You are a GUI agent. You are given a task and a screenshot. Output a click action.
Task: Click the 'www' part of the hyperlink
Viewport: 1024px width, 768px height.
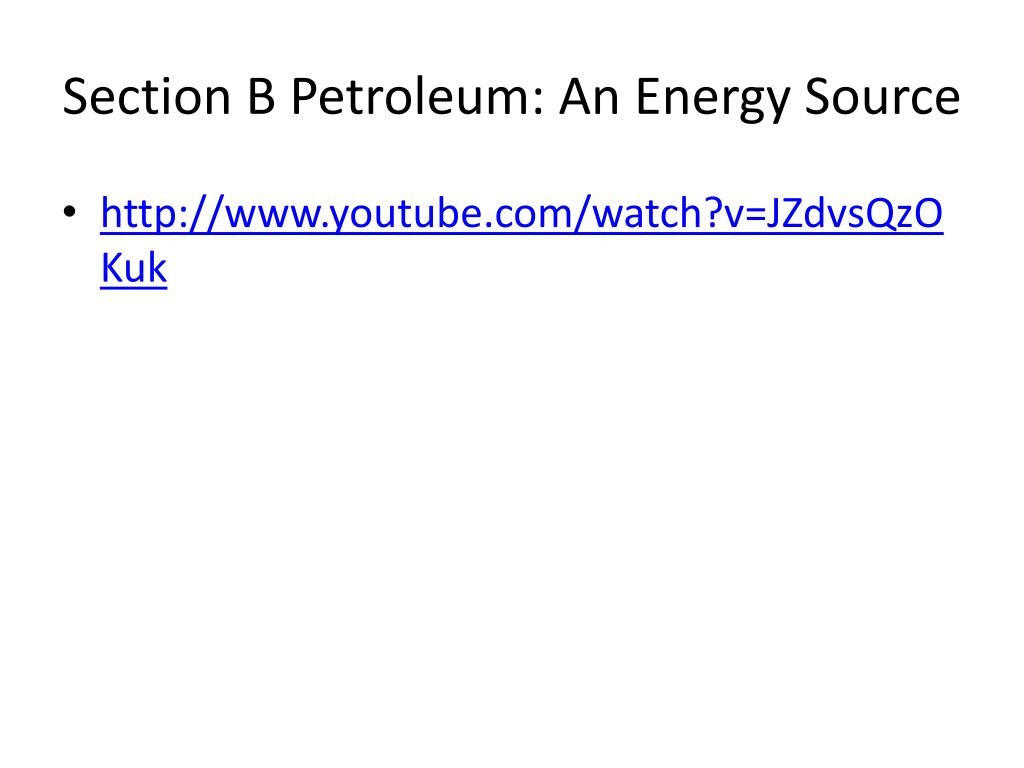274,217
